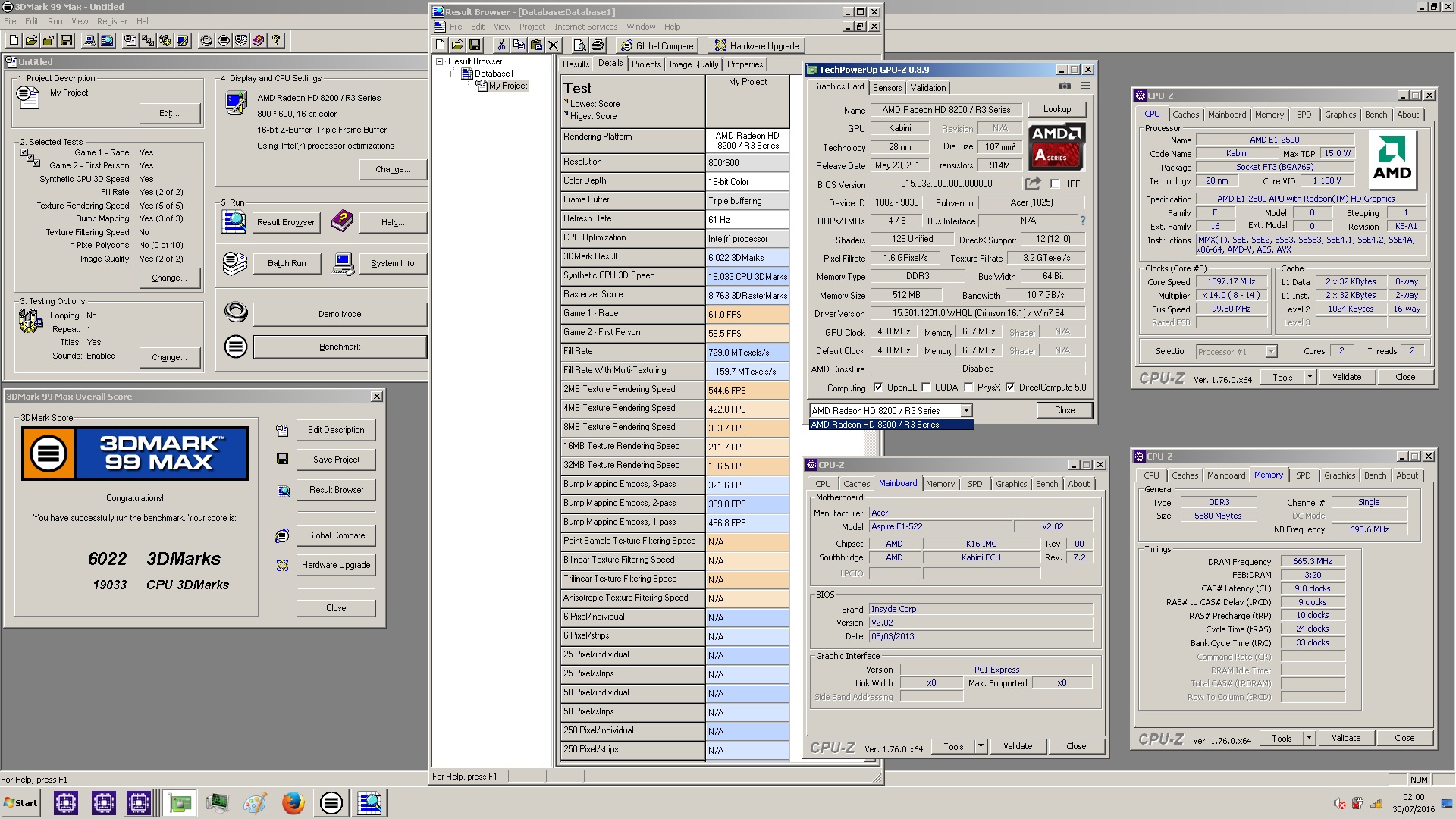Click AMD A-Series logo in GPU-Z
This screenshot has height=819, width=1456.
coord(1056,146)
